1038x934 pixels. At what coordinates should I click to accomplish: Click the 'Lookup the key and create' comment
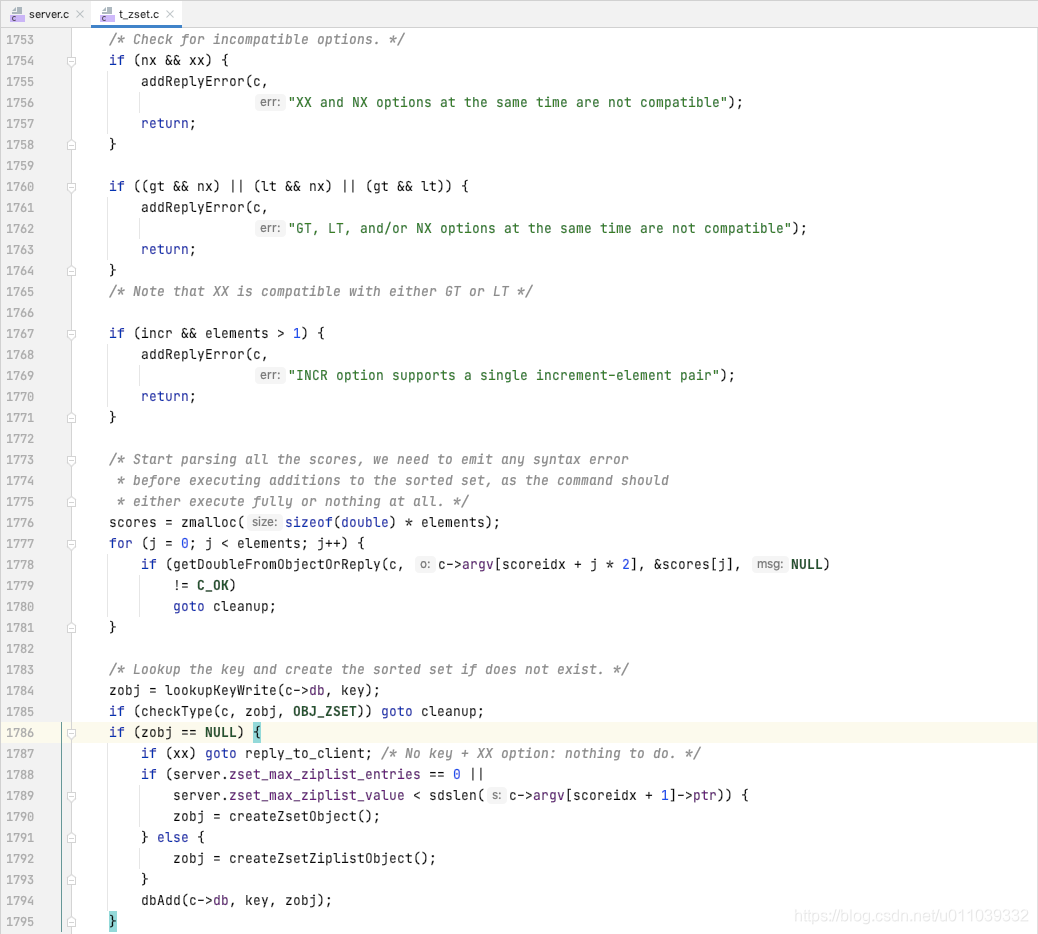369,669
